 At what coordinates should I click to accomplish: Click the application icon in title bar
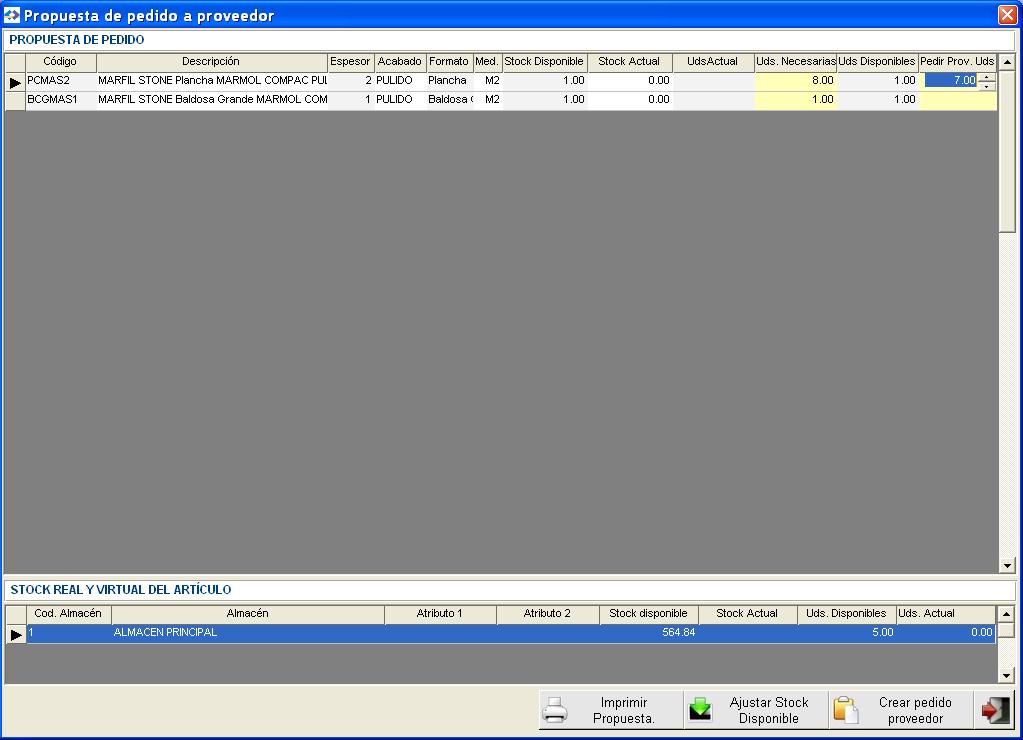pyautogui.click(x=12, y=15)
